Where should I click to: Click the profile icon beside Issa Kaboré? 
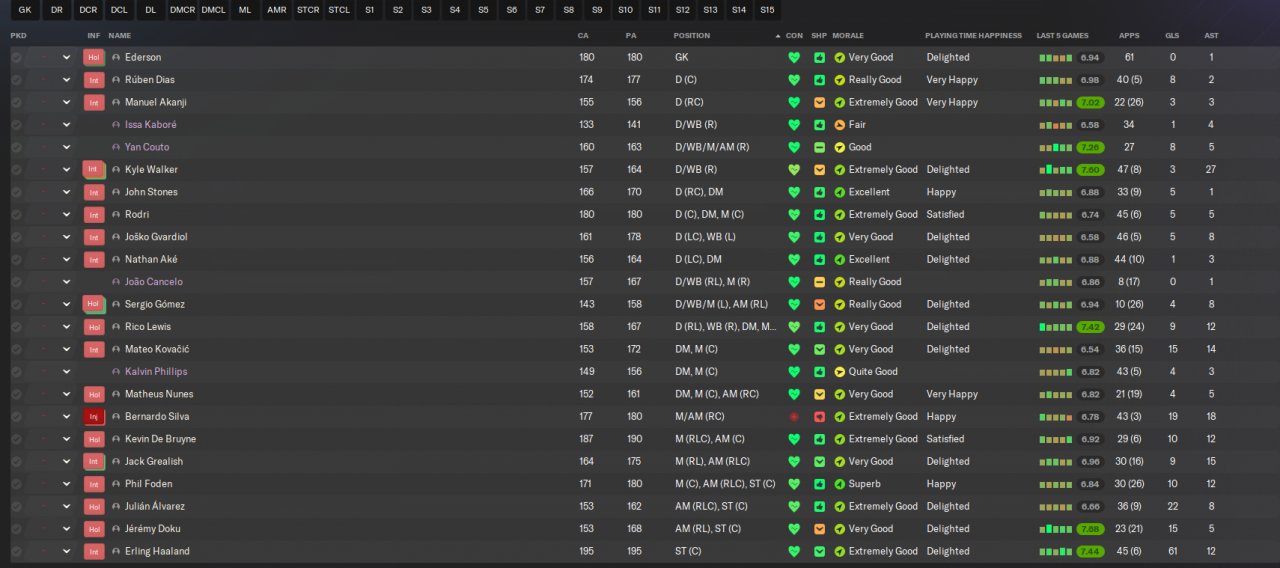pos(116,125)
